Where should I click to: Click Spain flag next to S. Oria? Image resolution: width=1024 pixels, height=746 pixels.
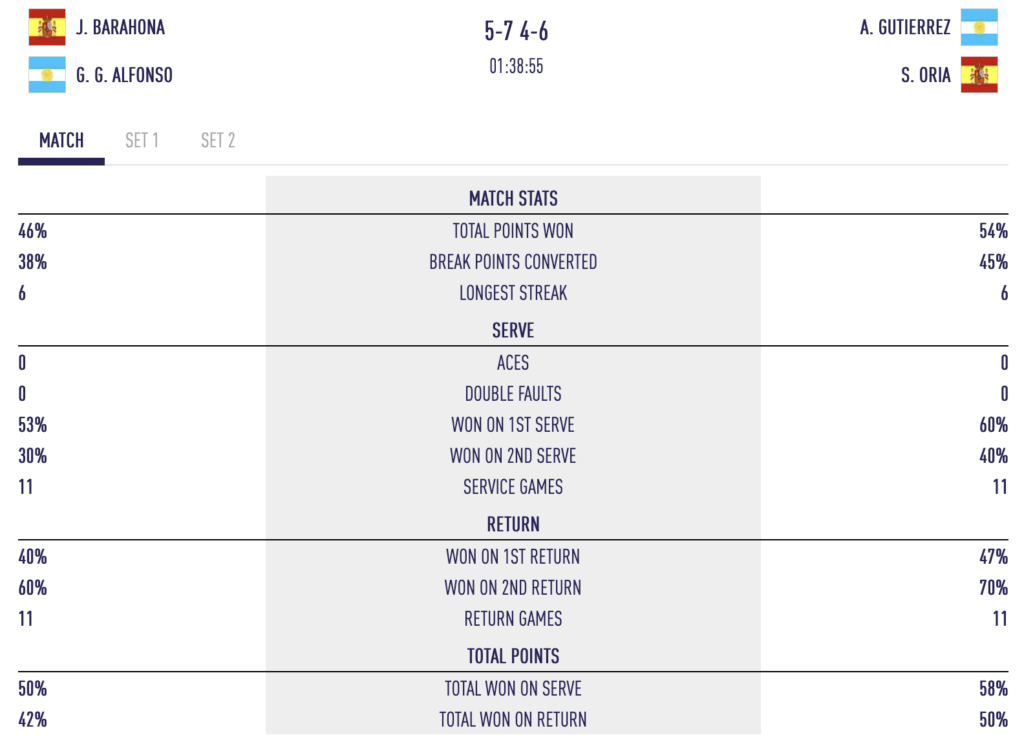coord(979,75)
